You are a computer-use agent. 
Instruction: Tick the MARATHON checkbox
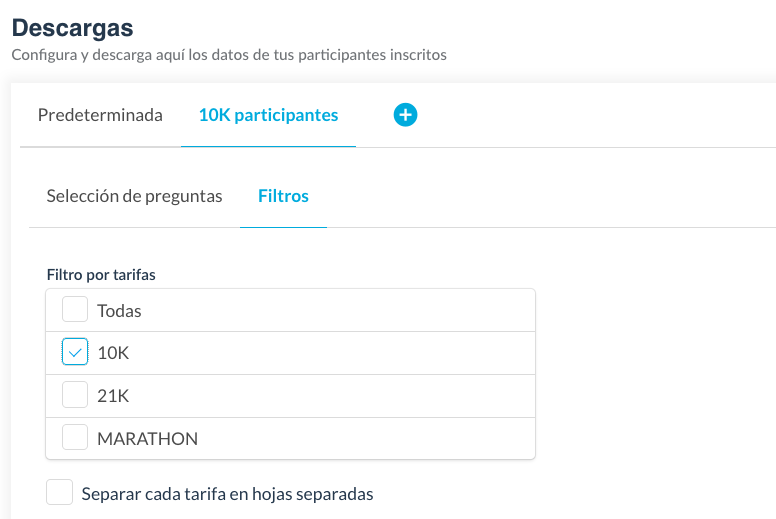[x=75, y=438]
